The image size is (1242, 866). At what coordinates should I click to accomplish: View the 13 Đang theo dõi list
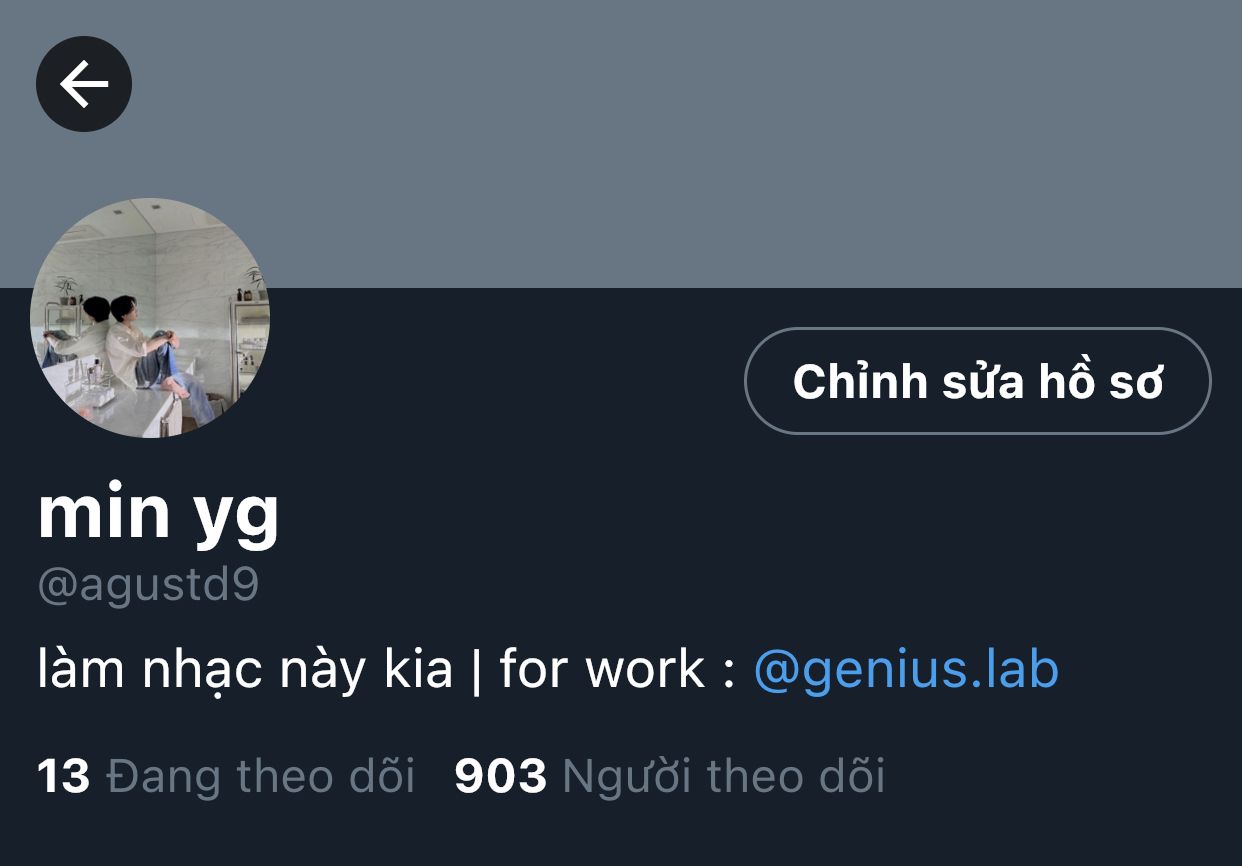226,776
